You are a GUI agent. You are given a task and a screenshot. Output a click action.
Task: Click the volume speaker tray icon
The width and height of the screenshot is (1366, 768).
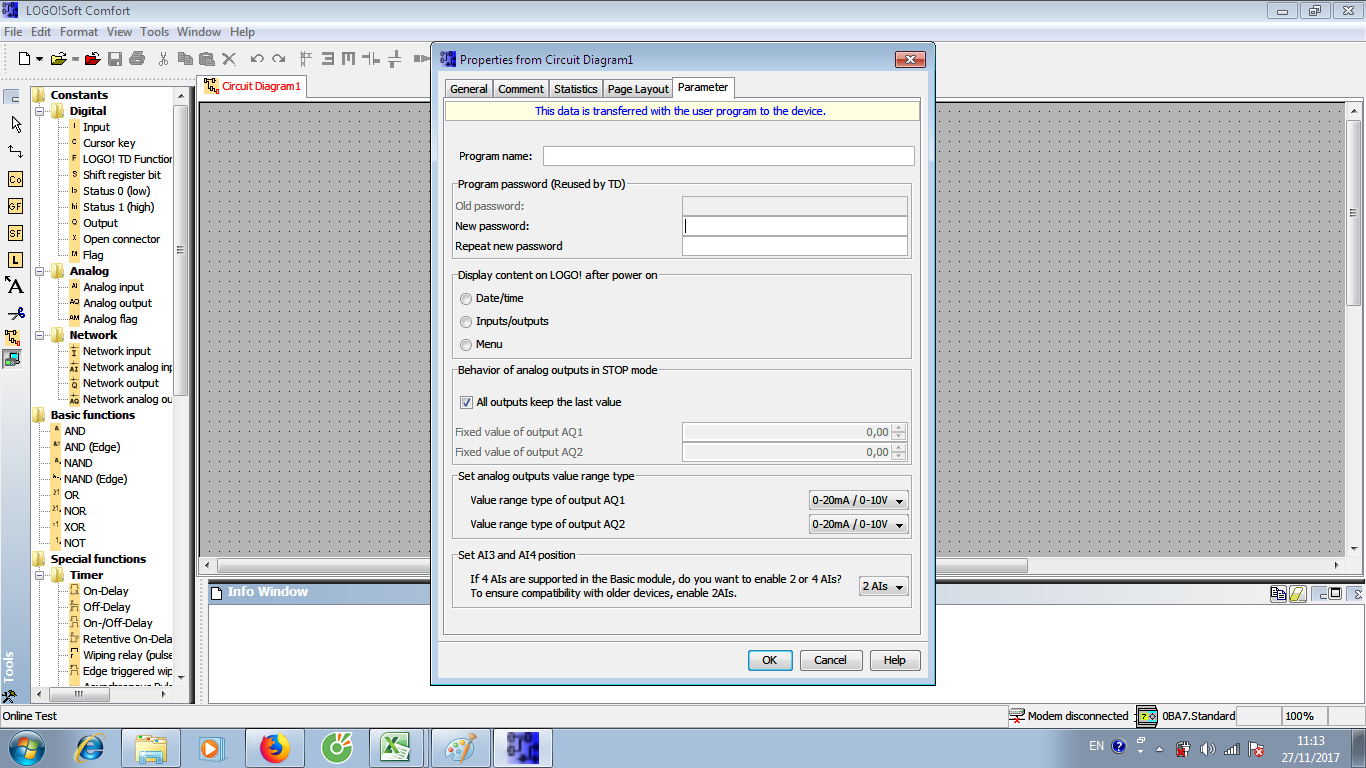[x=1207, y=748]
